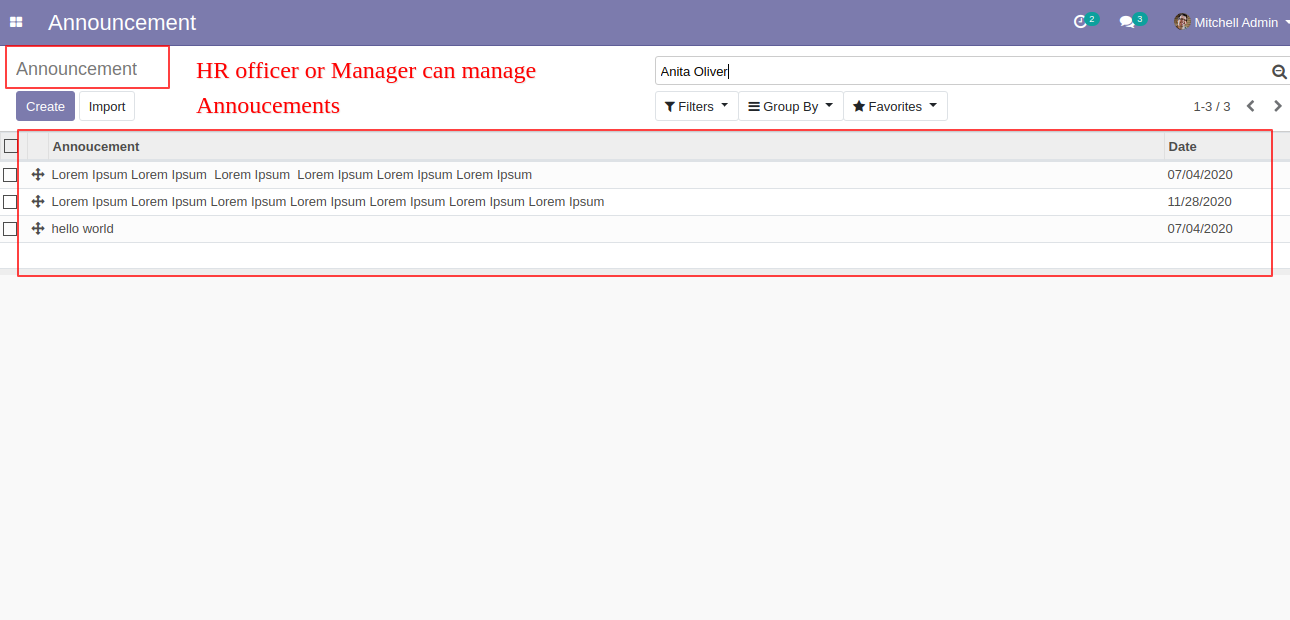This screenshot has width=1290, height=620.
Task: Click the search magnifier icon
Action: tap(1278, 72)
